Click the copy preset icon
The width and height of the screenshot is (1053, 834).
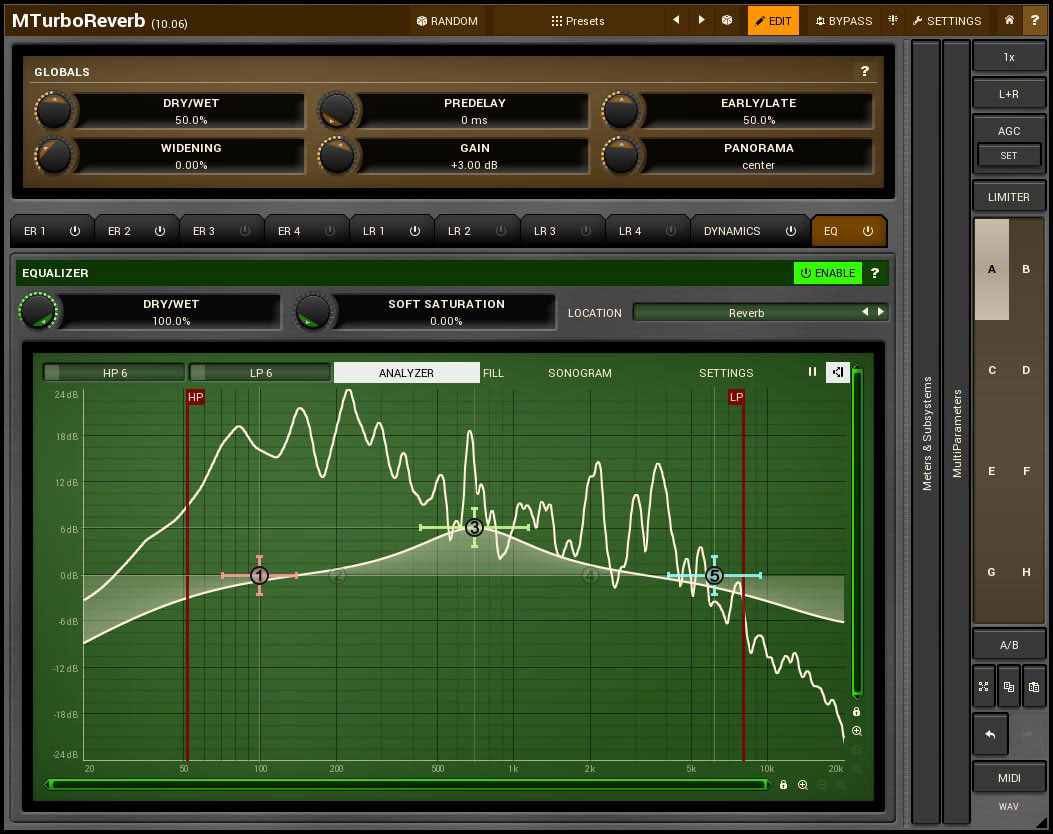point(1009,687)
